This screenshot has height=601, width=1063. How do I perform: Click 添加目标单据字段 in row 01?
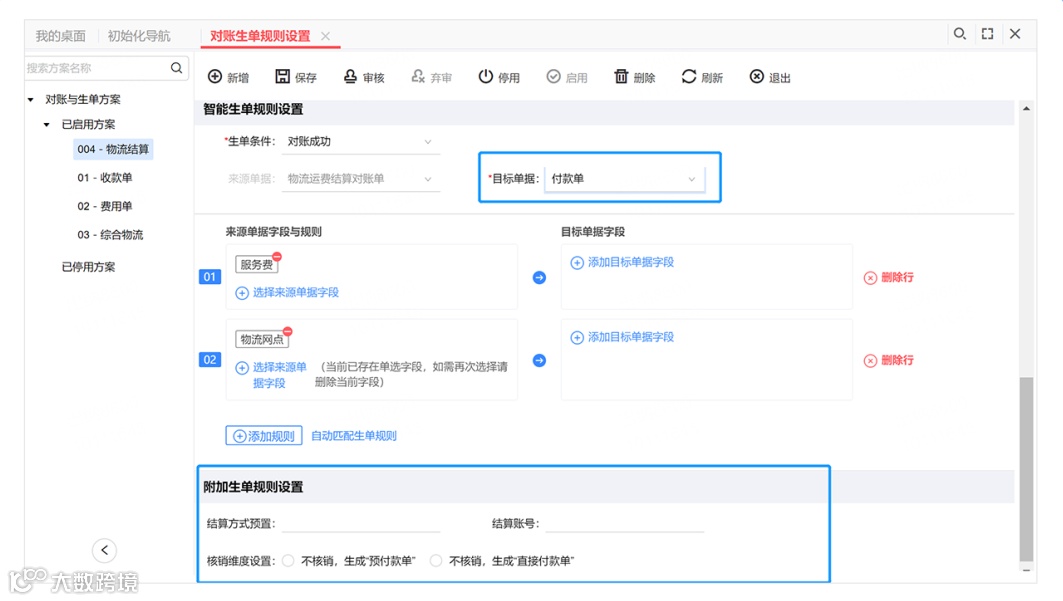622,262
